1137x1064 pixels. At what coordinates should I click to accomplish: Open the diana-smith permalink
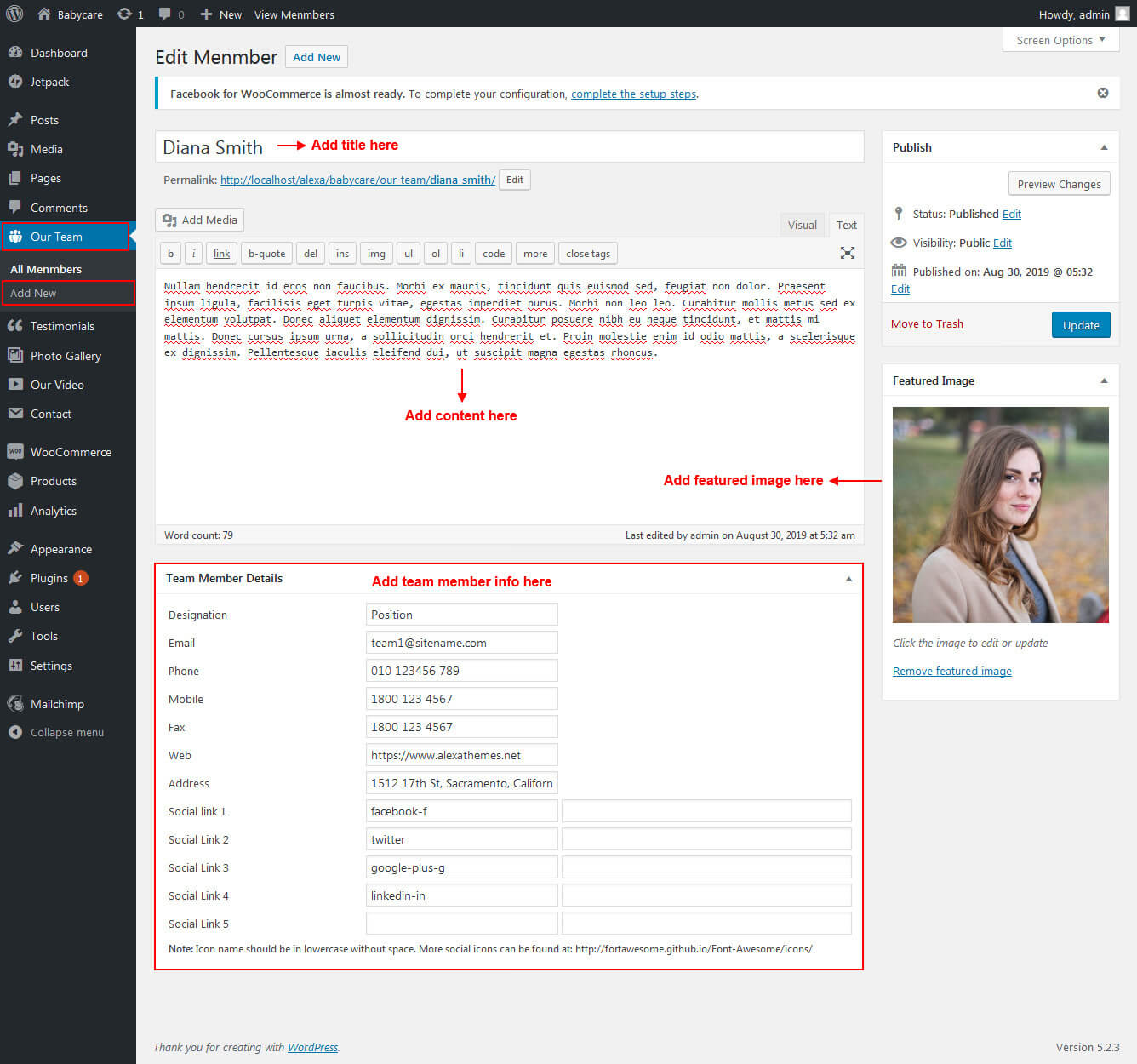tap(357, 180)
